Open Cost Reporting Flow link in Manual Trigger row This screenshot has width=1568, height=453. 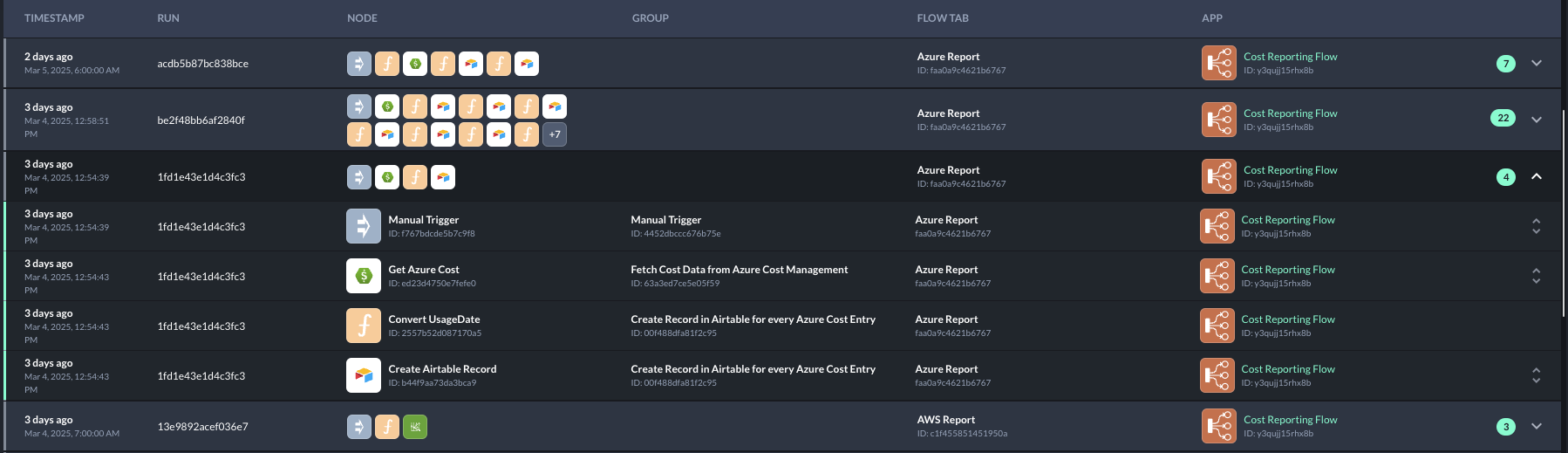(1288, 220)
